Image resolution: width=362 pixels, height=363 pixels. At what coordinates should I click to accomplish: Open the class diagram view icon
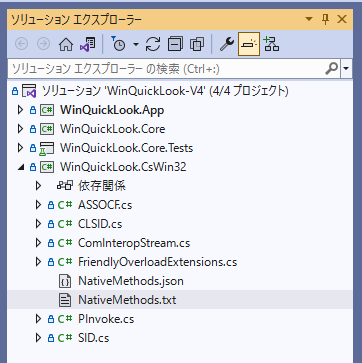[271, 44]
